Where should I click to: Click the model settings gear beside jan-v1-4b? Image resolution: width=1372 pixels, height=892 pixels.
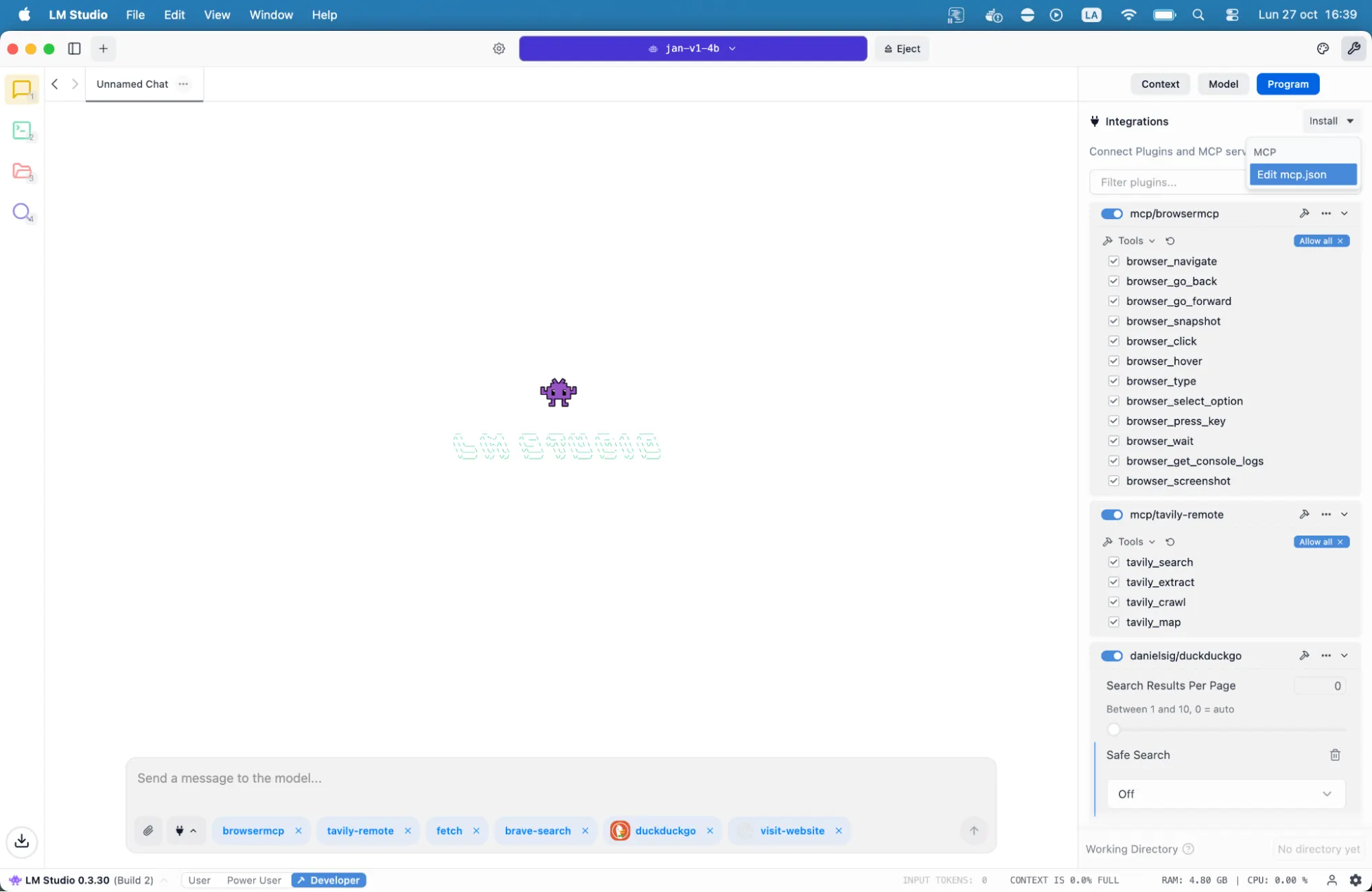[x=499, y=49]
